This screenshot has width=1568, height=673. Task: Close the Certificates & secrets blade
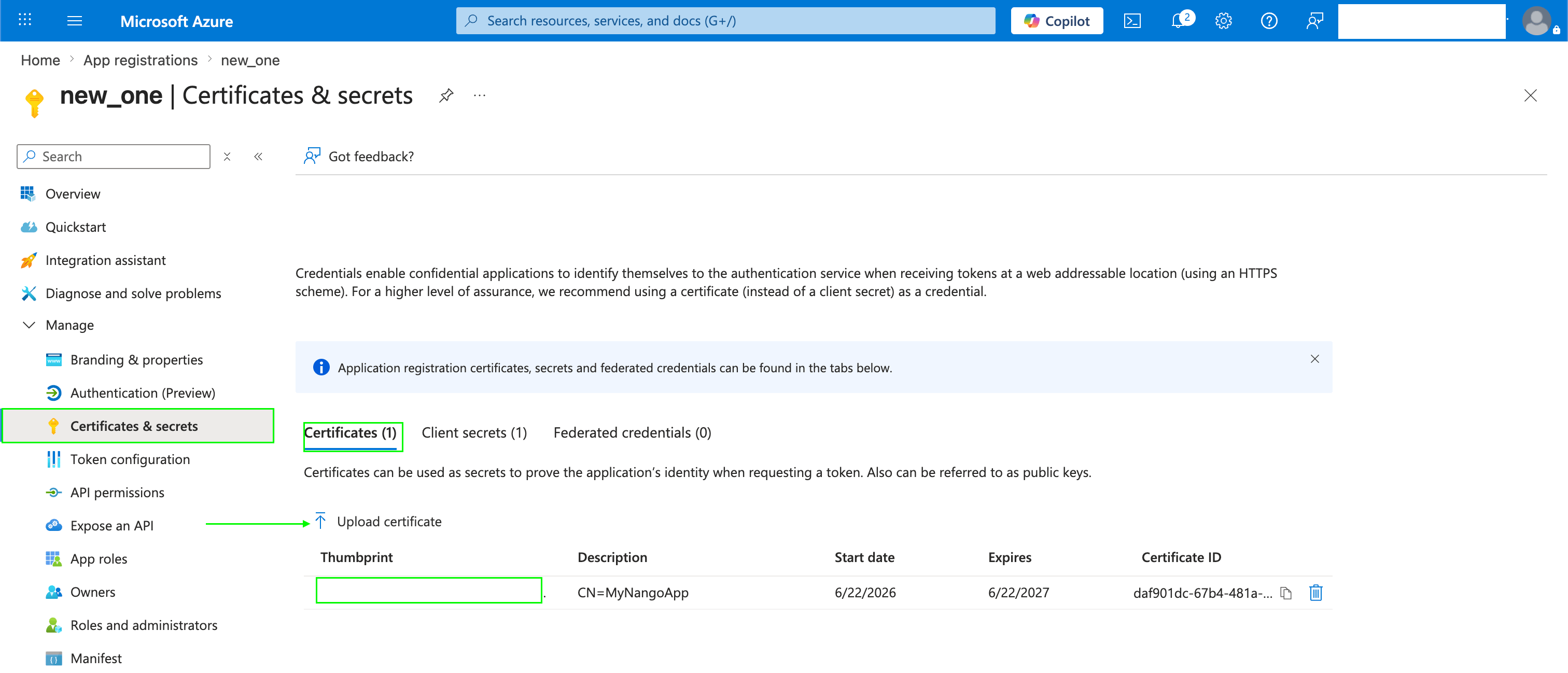coord(1530,95)
